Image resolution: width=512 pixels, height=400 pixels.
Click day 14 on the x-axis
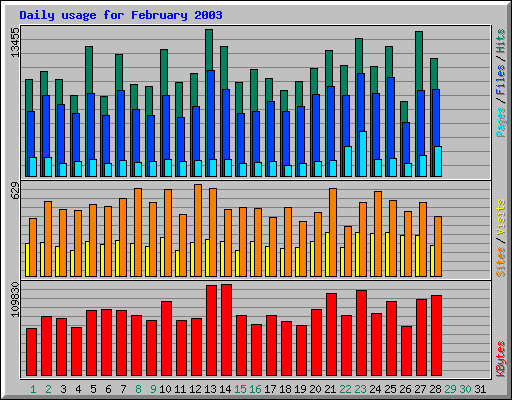click(x=225, y=389)
